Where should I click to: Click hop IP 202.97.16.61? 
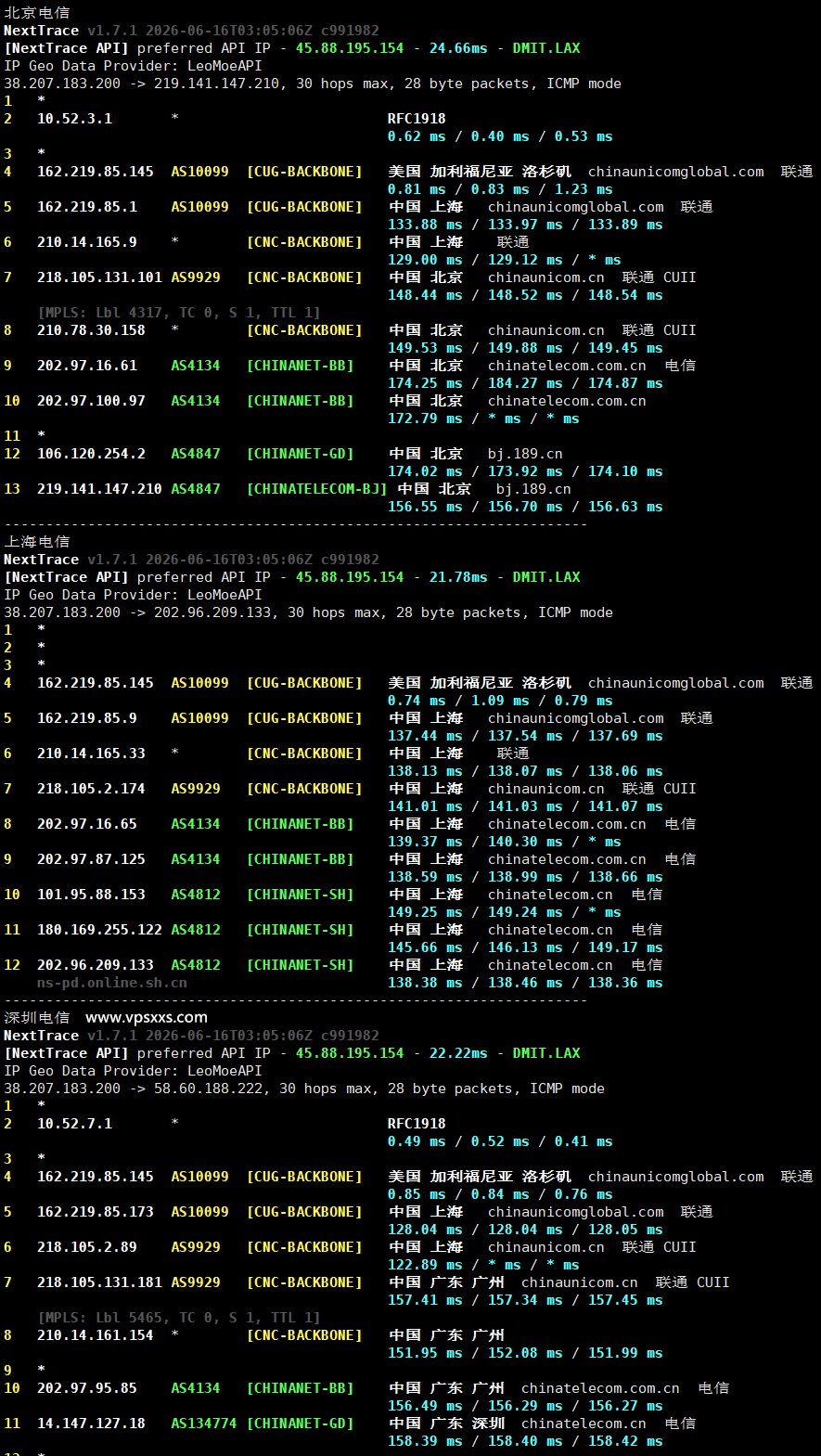click(87, 366)
